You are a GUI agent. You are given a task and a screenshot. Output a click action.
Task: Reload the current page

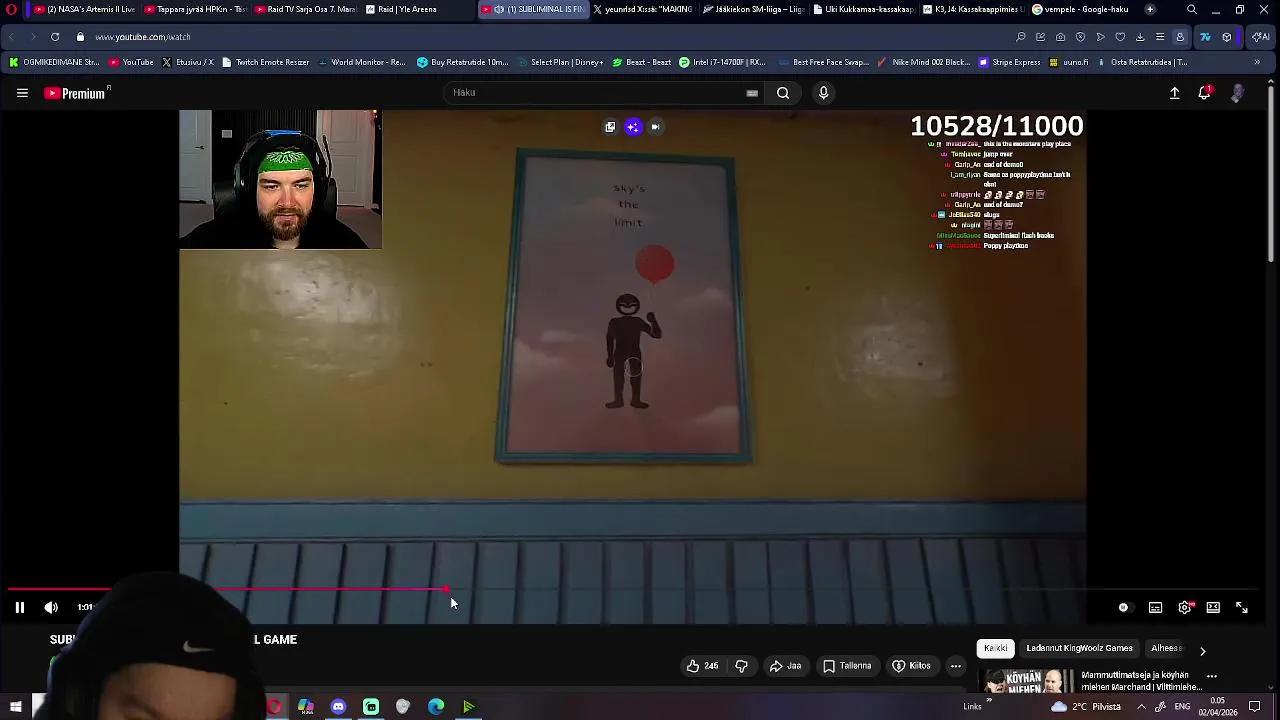(54, 37)
